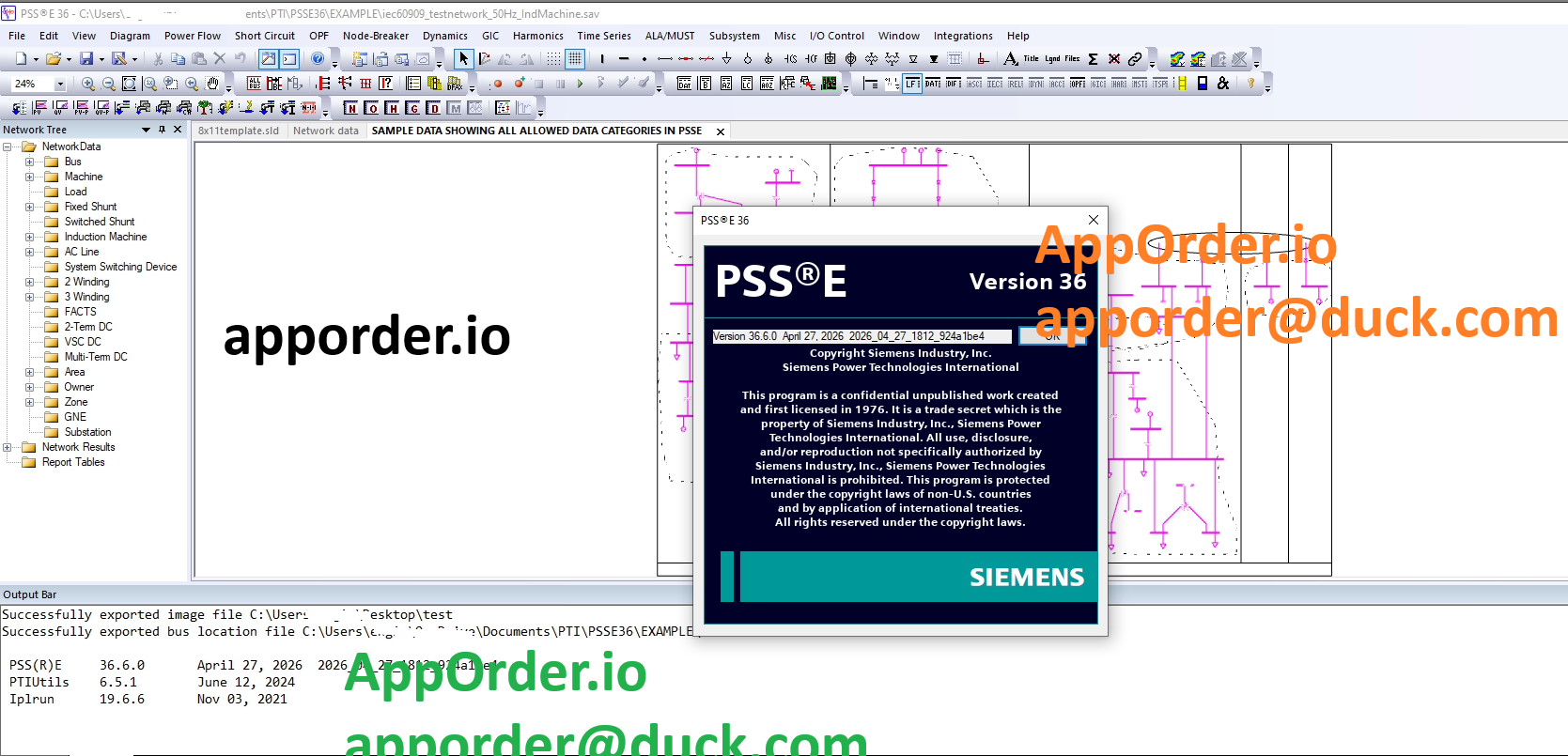The image size is (1568, 756).
Task: Open the Network Tree panel options arrow
Action: 146,130
